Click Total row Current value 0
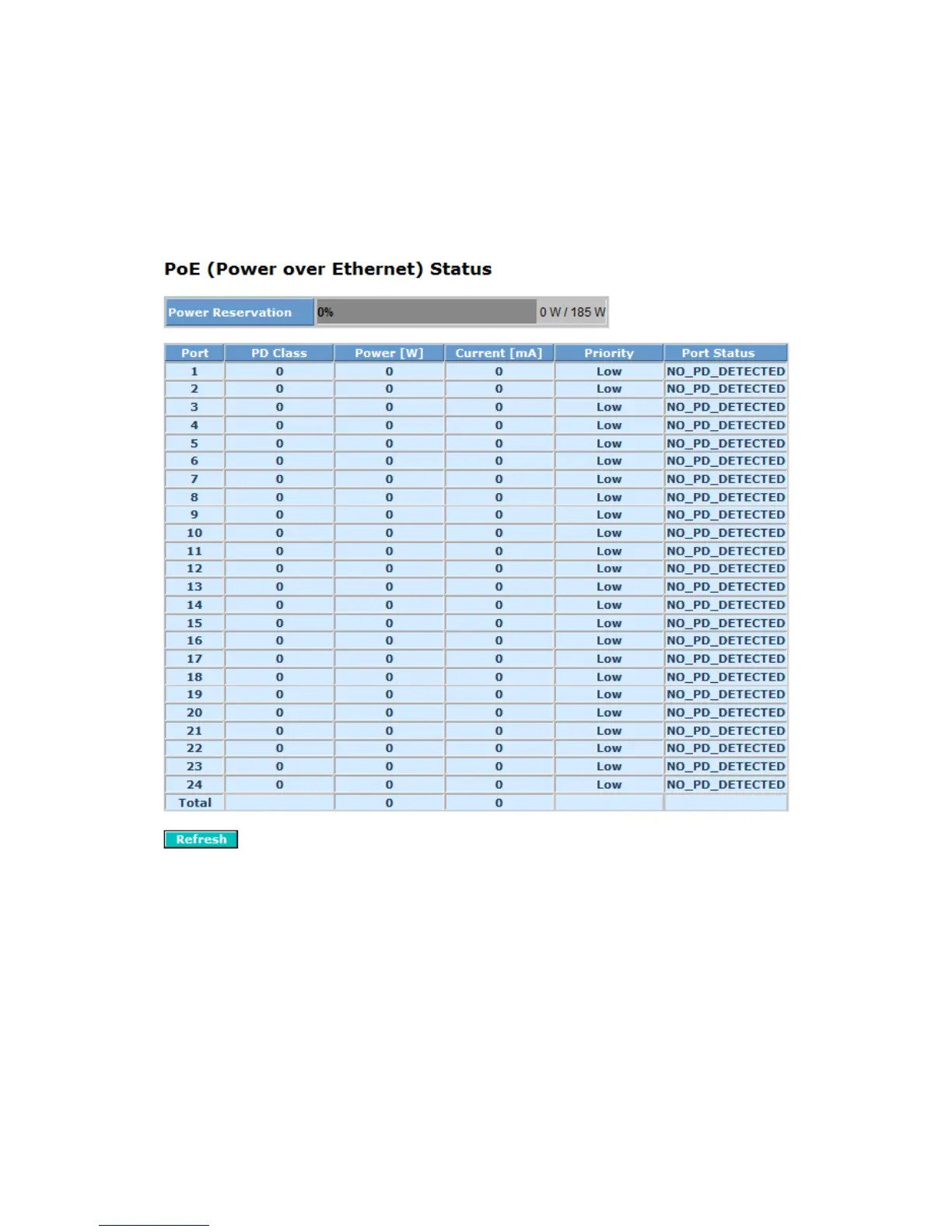Image resolution: width=952 pixels, height=1232 pixels. [499, 803]
